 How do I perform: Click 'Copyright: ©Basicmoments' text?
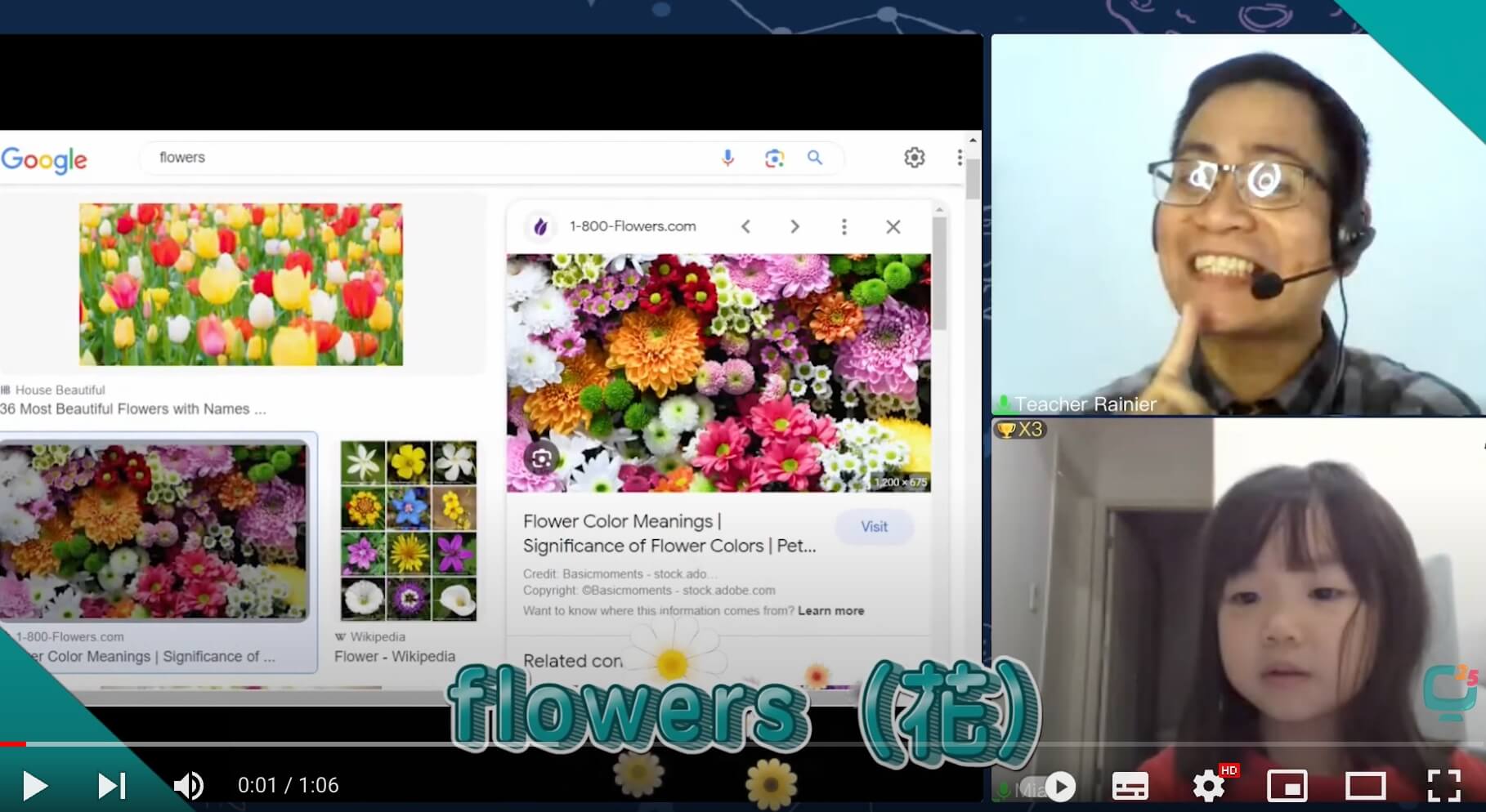[649, 591]
